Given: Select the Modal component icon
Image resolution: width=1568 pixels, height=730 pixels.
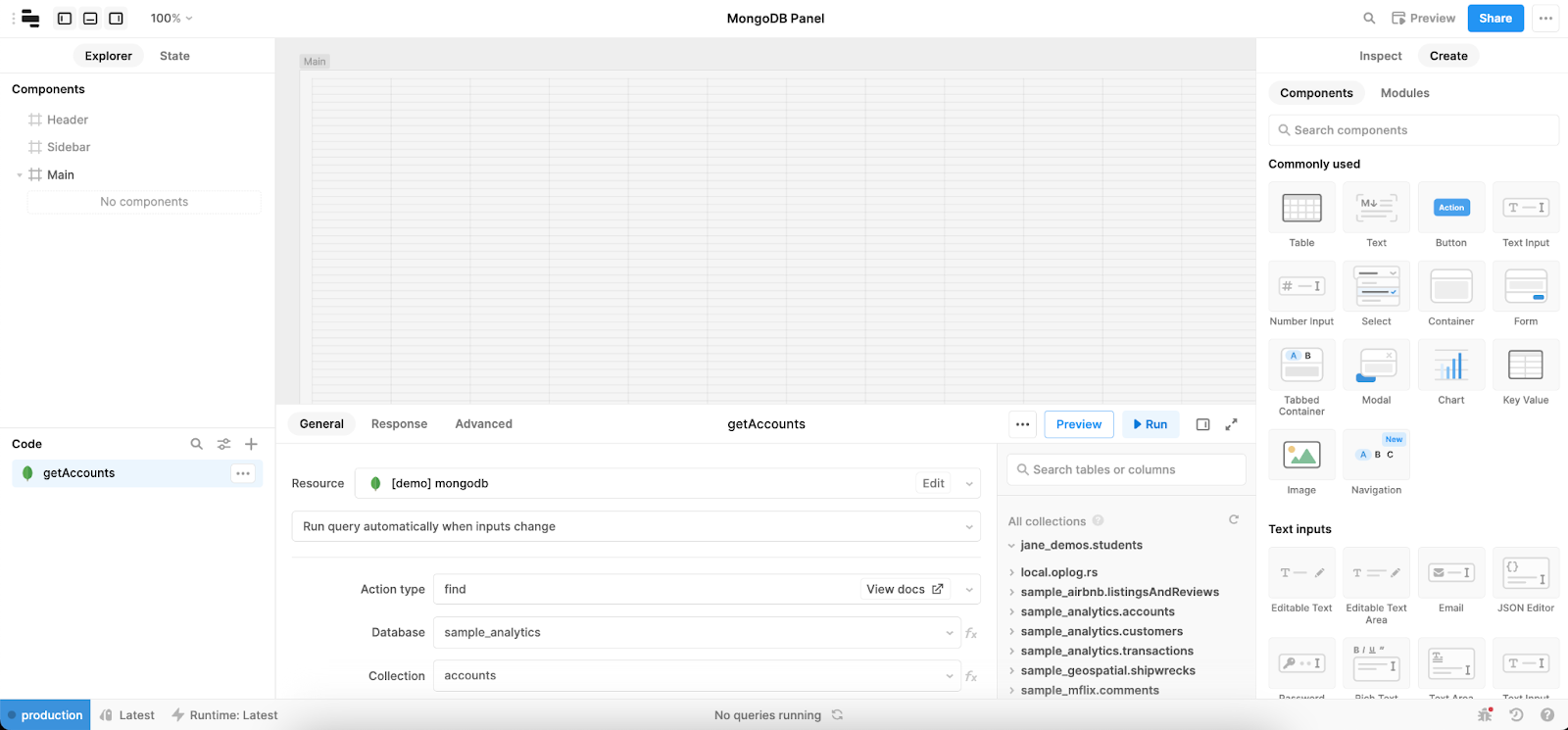Looking at the screenshot, I should (1377, 365).
